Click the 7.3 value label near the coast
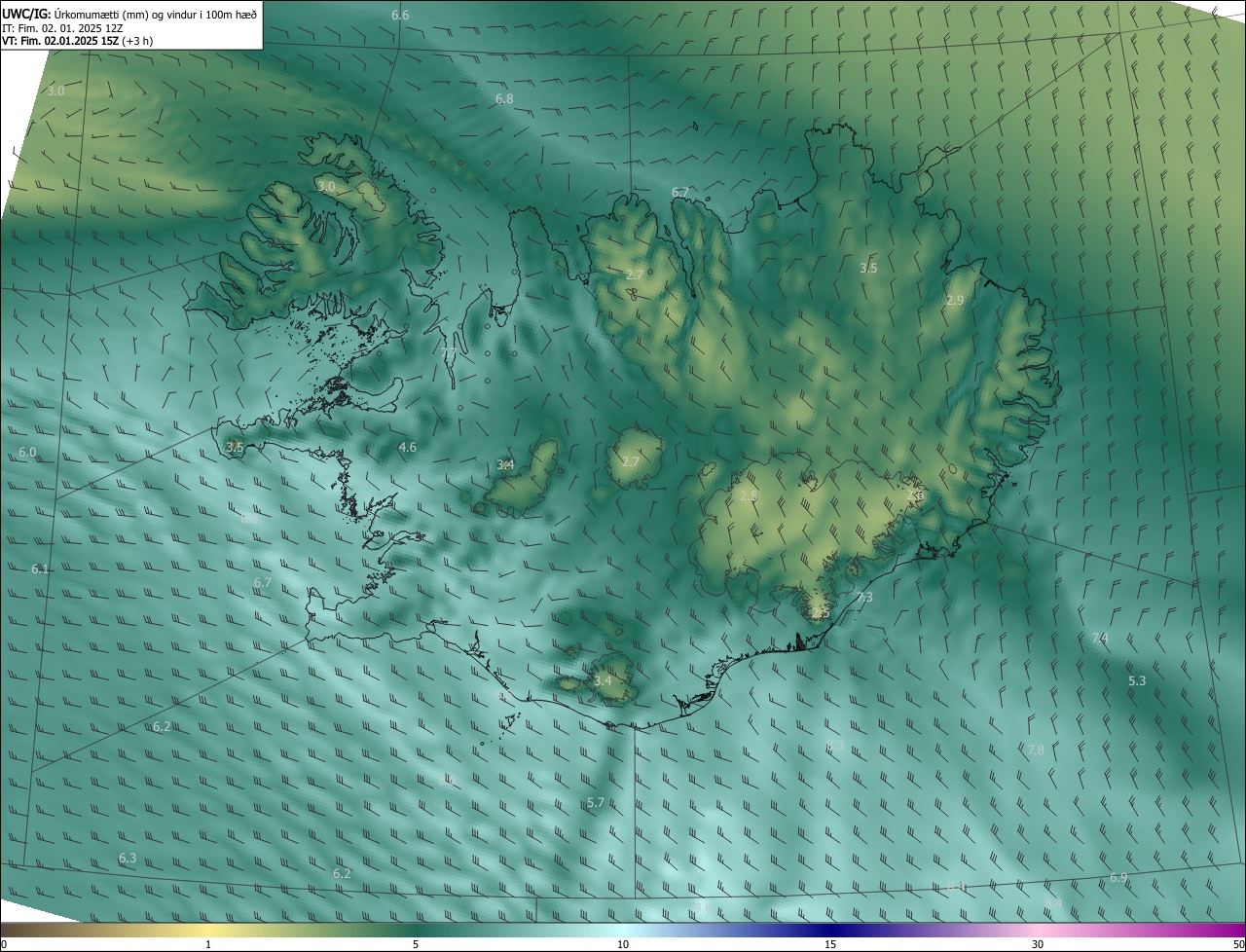The height and width of the screenshot is (952, 1246). pyautogui.click(x=863, y=598)
